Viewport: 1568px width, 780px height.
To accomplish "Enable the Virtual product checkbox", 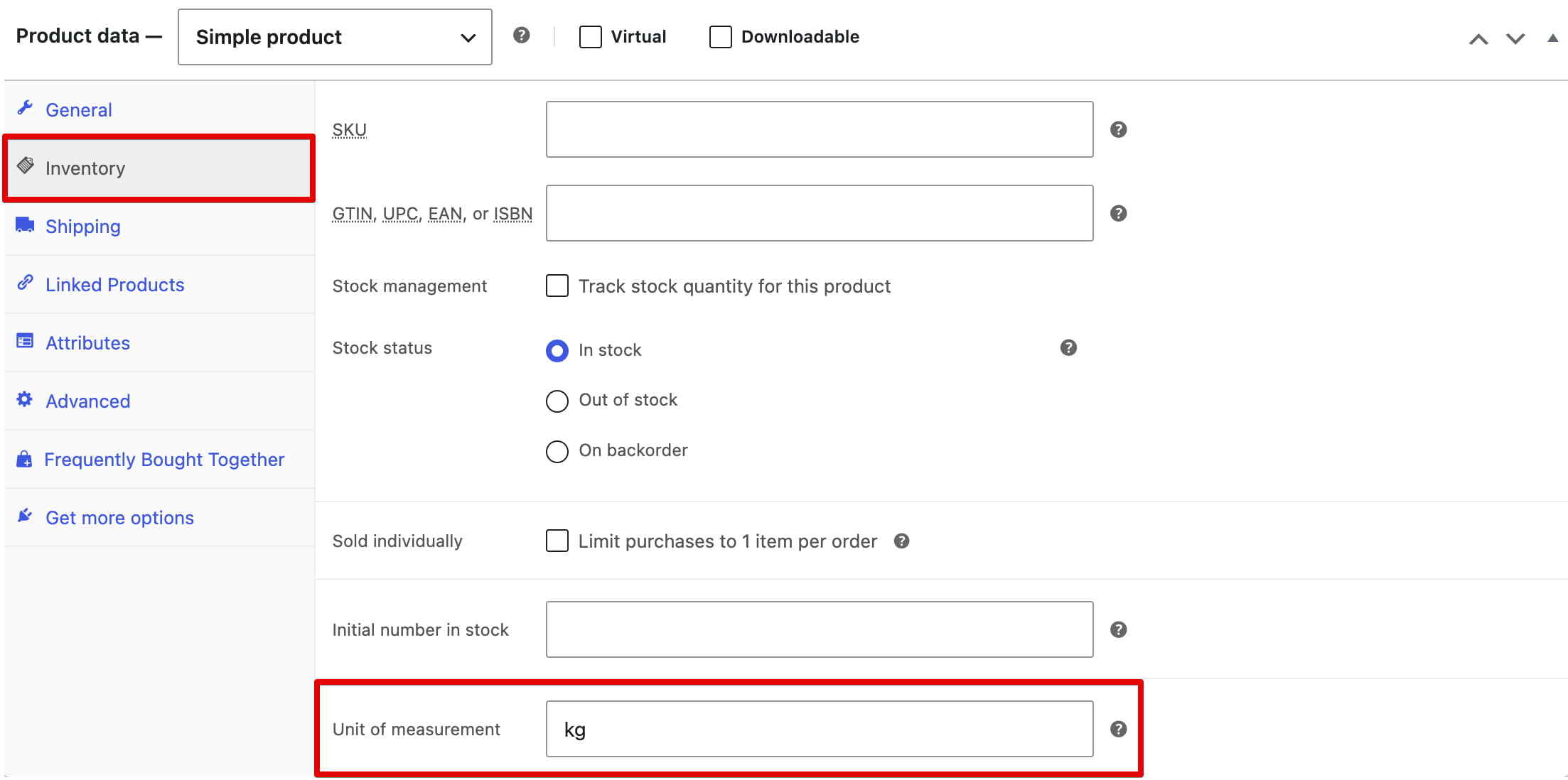I will 591,37.
